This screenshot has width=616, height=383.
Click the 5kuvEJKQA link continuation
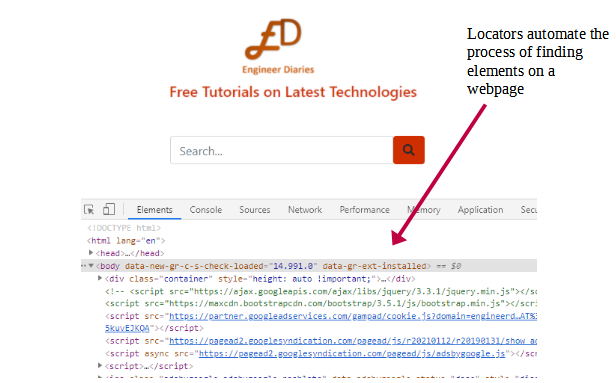pos(127,328)
